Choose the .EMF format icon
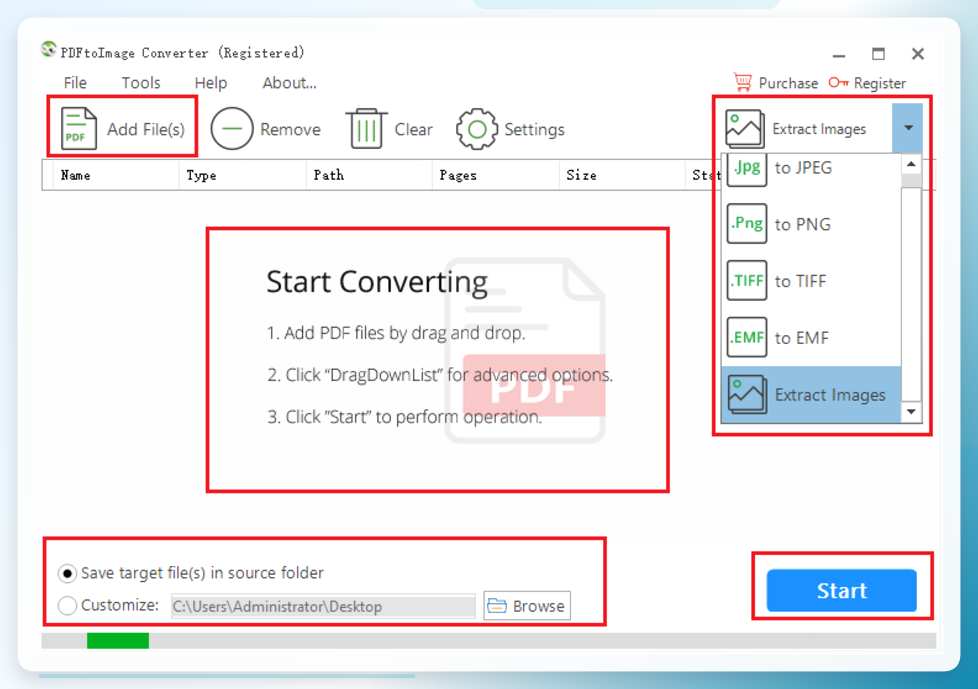This screenshot has width=978, height=689. [747, 337]
